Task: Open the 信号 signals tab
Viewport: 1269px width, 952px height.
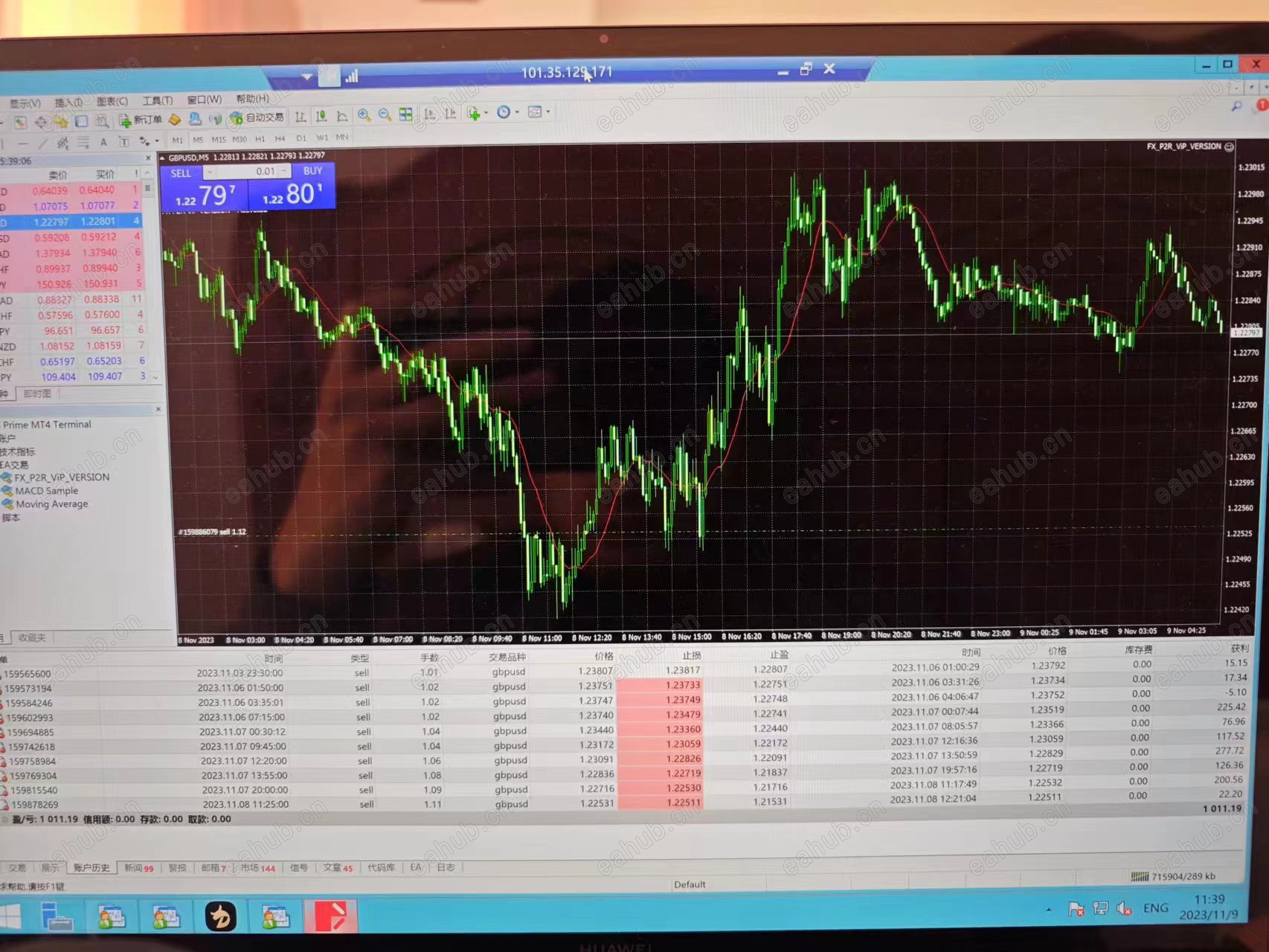Action: pos(299,867)
